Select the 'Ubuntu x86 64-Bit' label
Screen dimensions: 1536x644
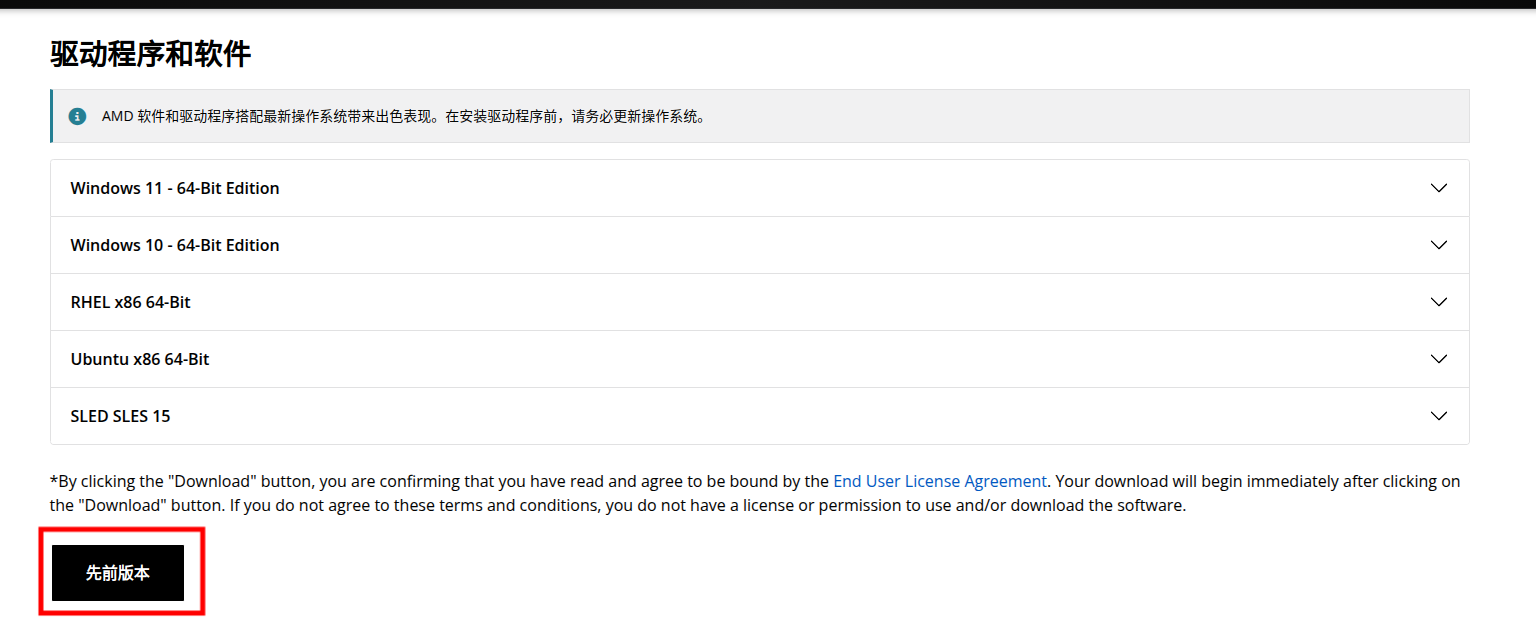click(x=140, y=359)
